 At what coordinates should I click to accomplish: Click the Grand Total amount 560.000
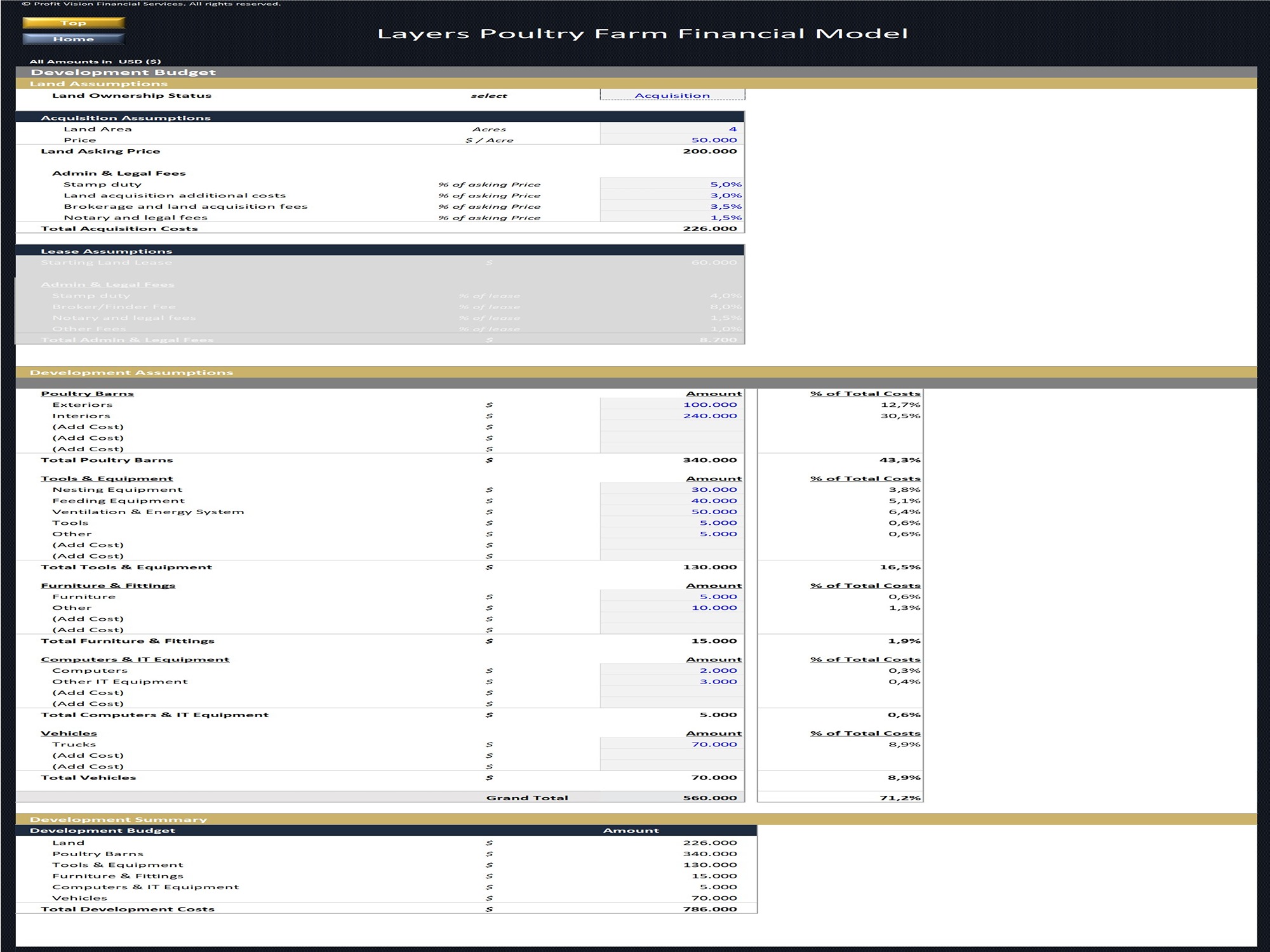click(x=710, y=798)
